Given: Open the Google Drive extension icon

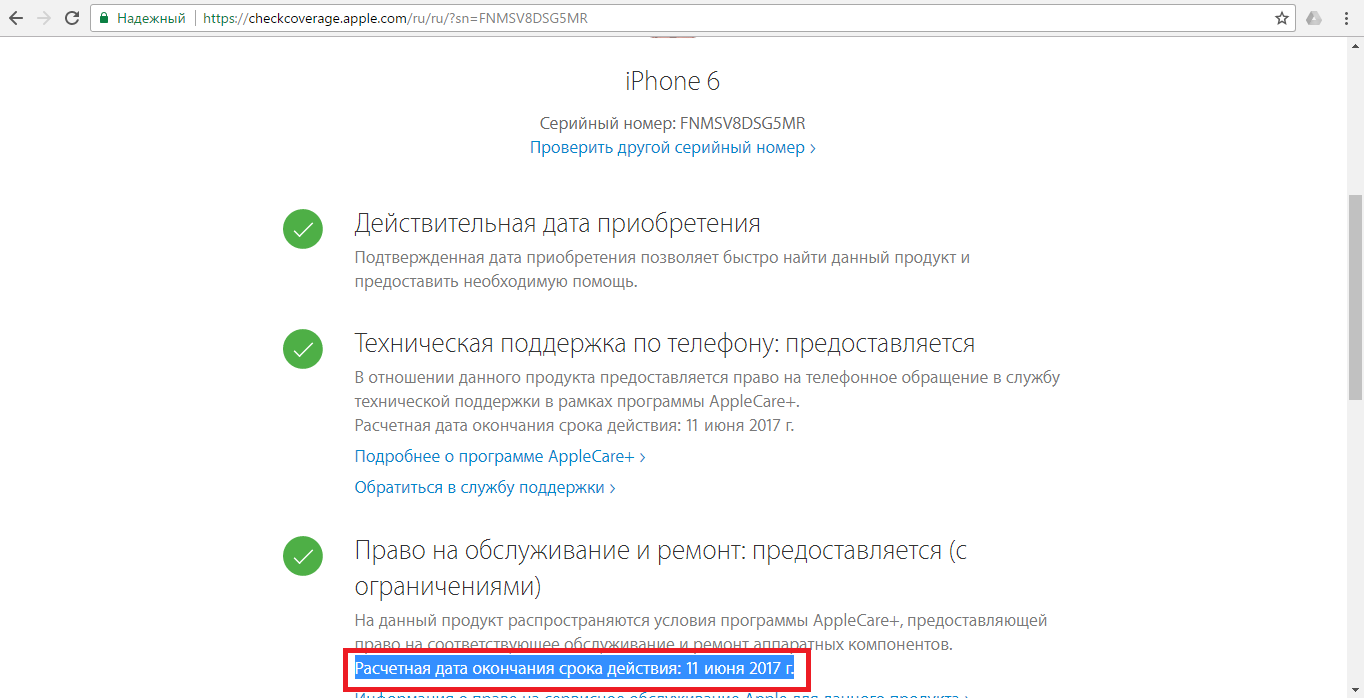Looking at the screenshot, I should click(x=1314, y=18).
